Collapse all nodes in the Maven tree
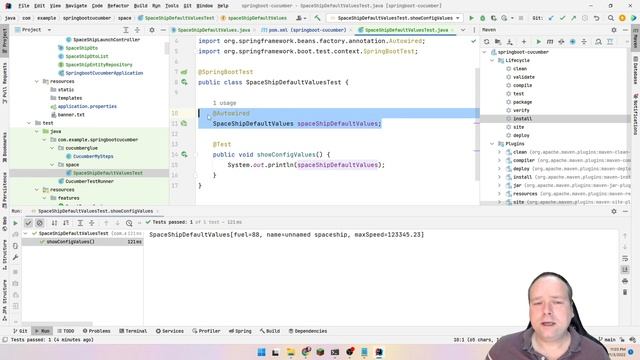640x360 pixels. coord(584,42)
